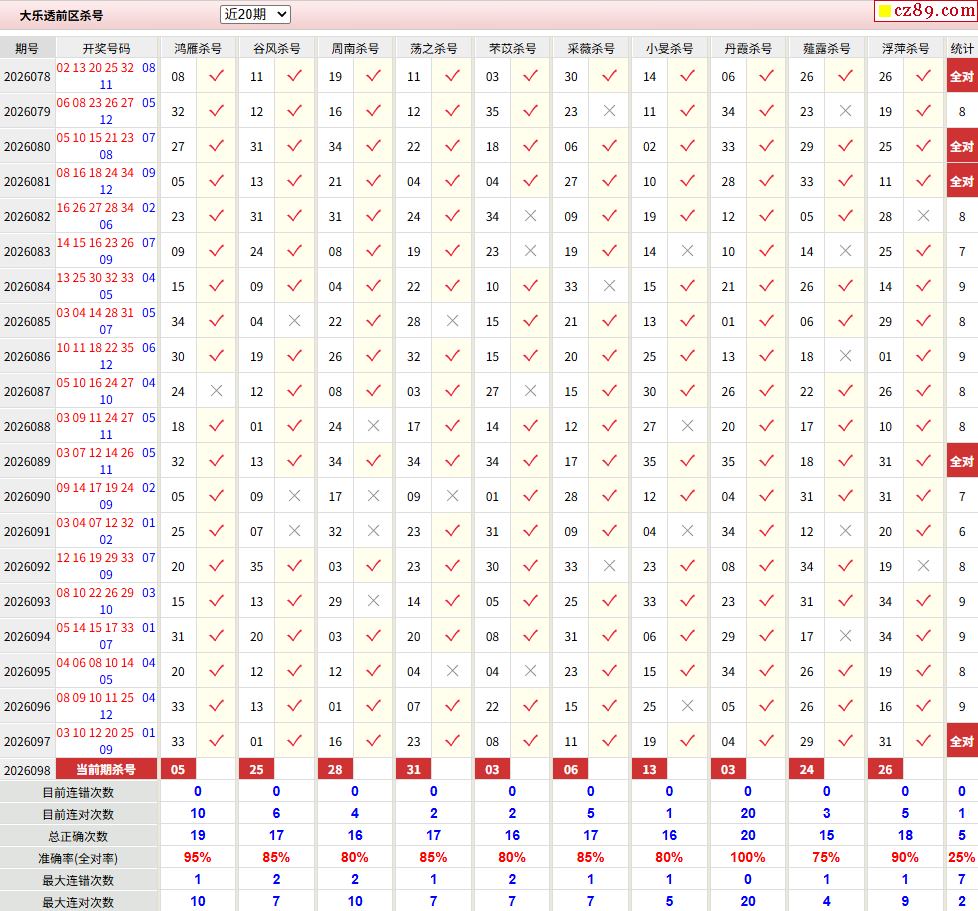This screenshot has height=911, width=978.
Task: Click the X mark under 周南杀号 in row 2026088
Action: coord(374,426)
